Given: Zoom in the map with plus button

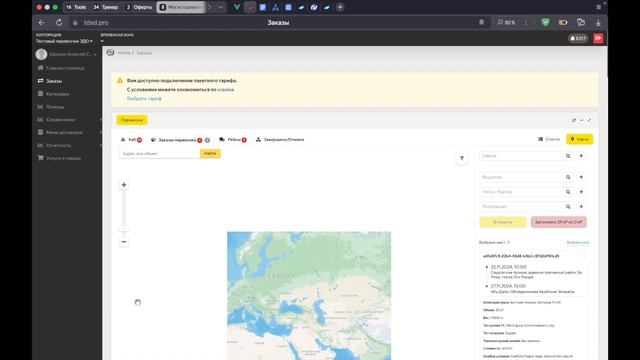Looking at the screenshot, I should coord(124,185).
